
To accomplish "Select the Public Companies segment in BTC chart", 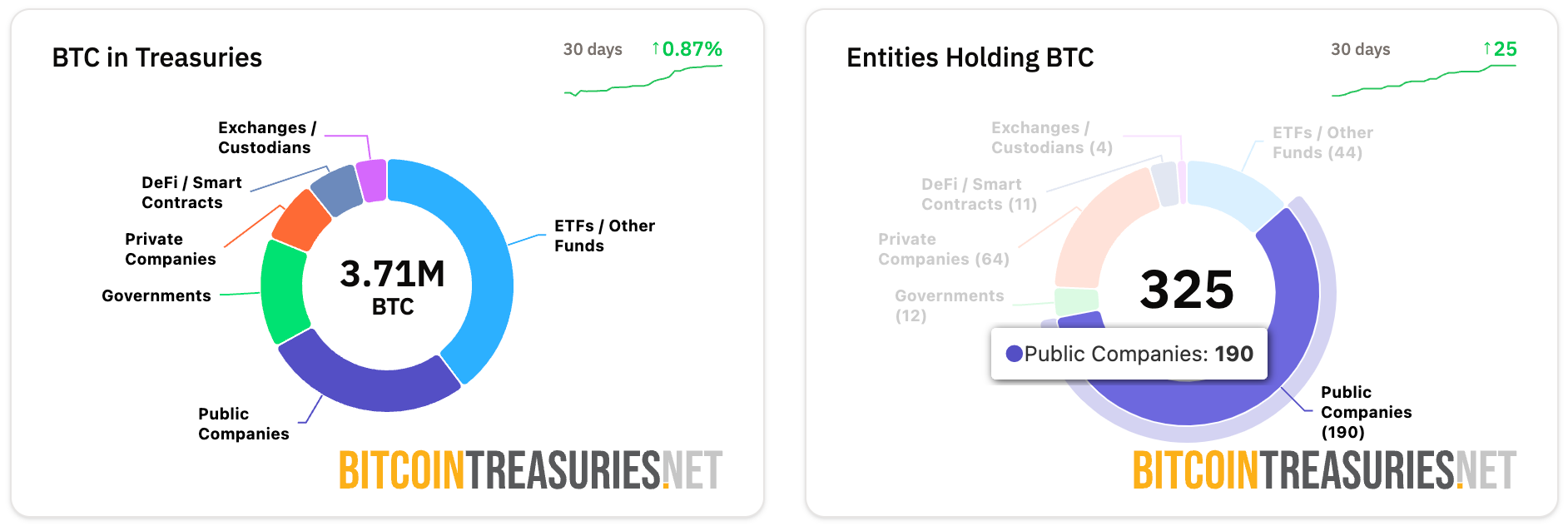I will [x=366, y=384].
